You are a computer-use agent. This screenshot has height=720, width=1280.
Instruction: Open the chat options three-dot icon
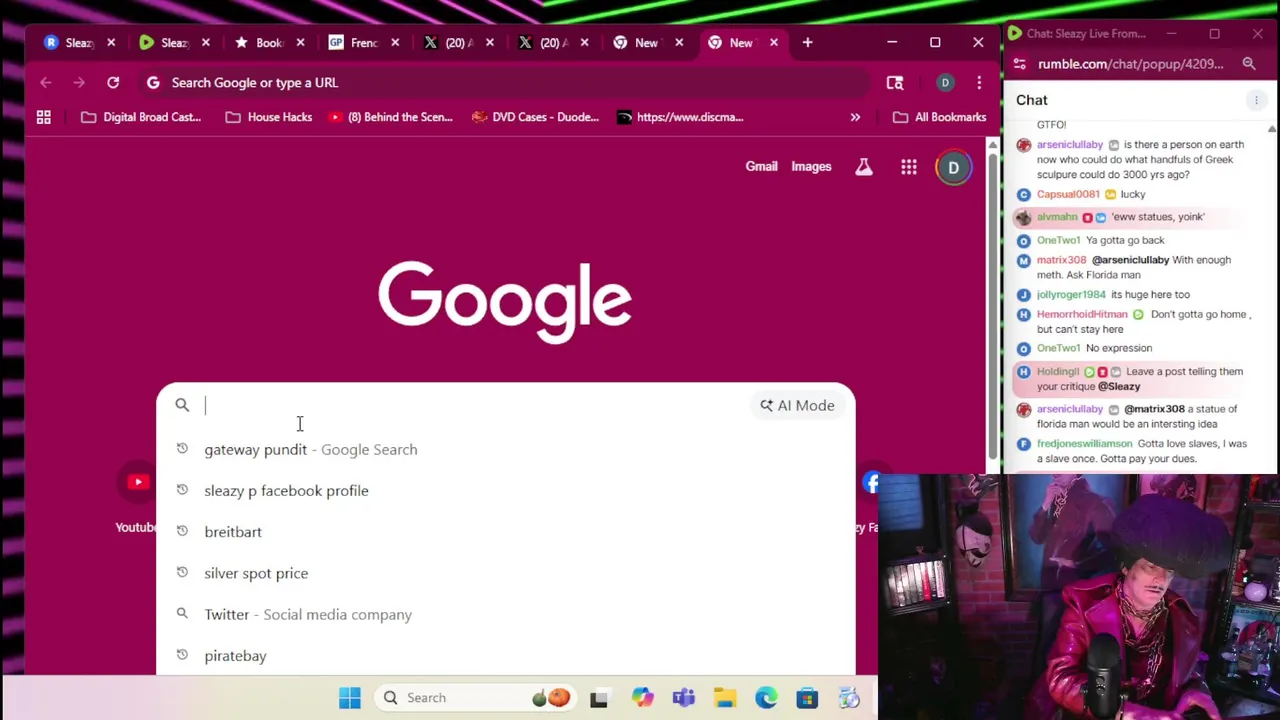pyautogui.click(x=1256, y=100)
